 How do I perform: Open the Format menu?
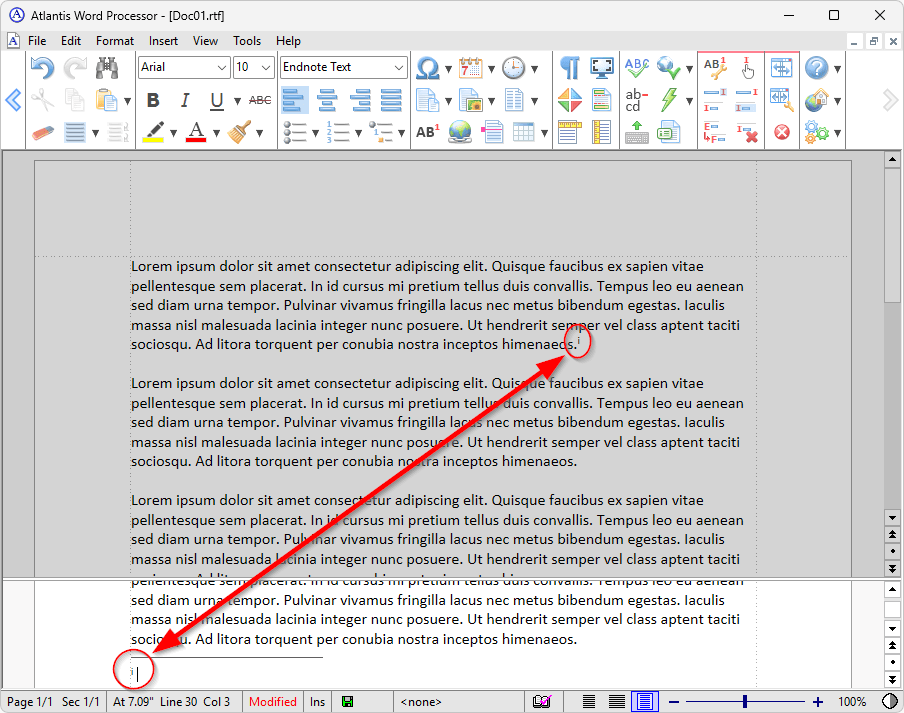[x=115, y=41]
